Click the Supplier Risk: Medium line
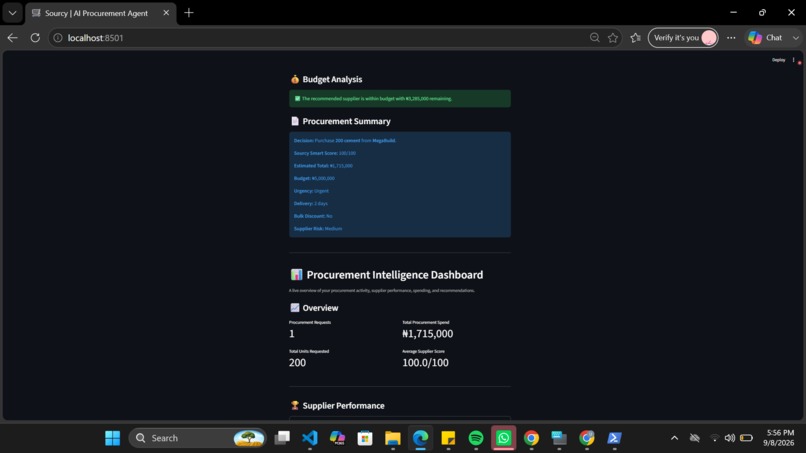Viewport: 806px width, 453px height. (318, 229)
